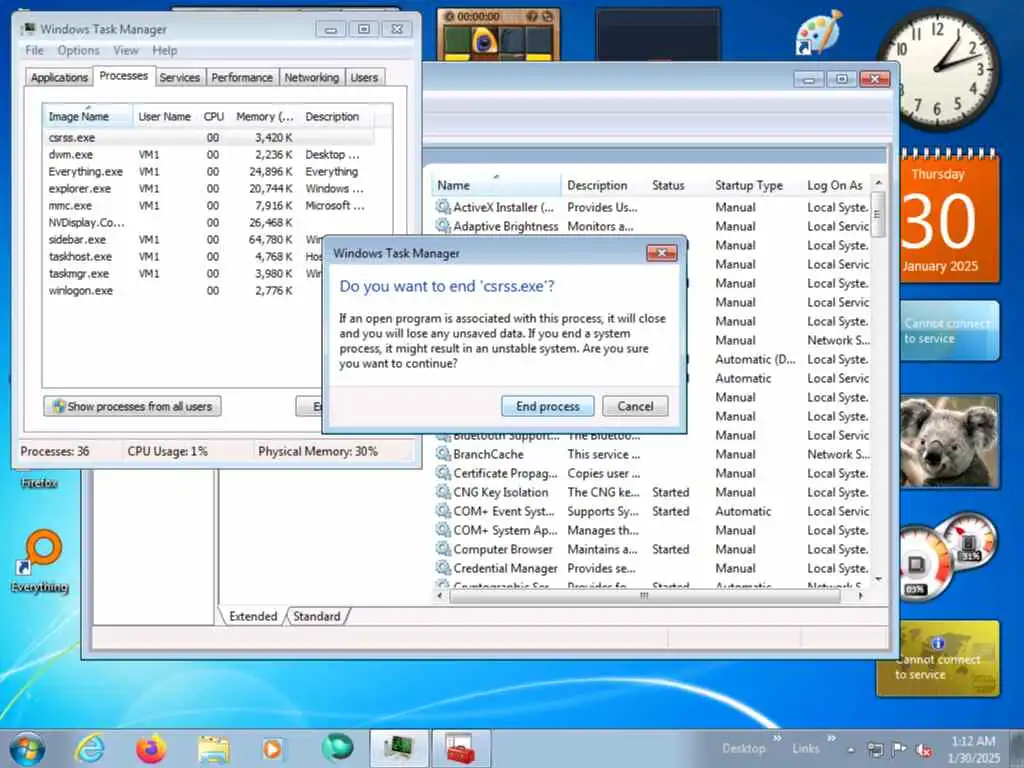1024x768 pixels.
Task: Switch to Services toolbox taskbar button
Action: (461, 748)
